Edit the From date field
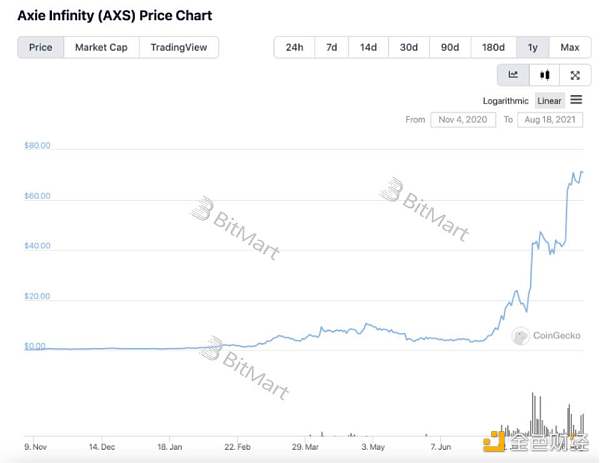Viewport: 600px width, 463px height. click(x=463, y=120)
